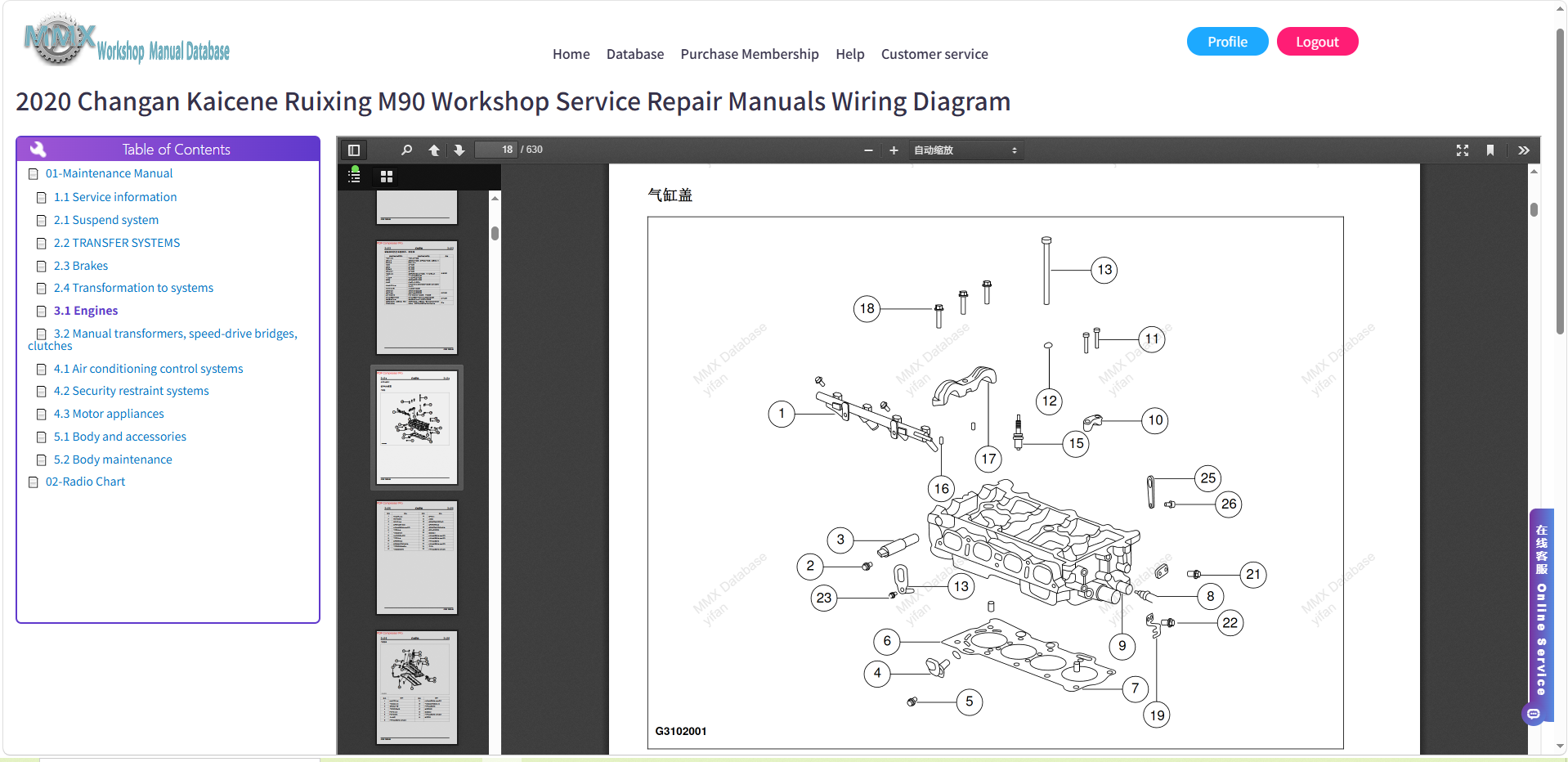Open 2.2 TRANSFER SYSTEMS chapter

(x=117, y=243)
